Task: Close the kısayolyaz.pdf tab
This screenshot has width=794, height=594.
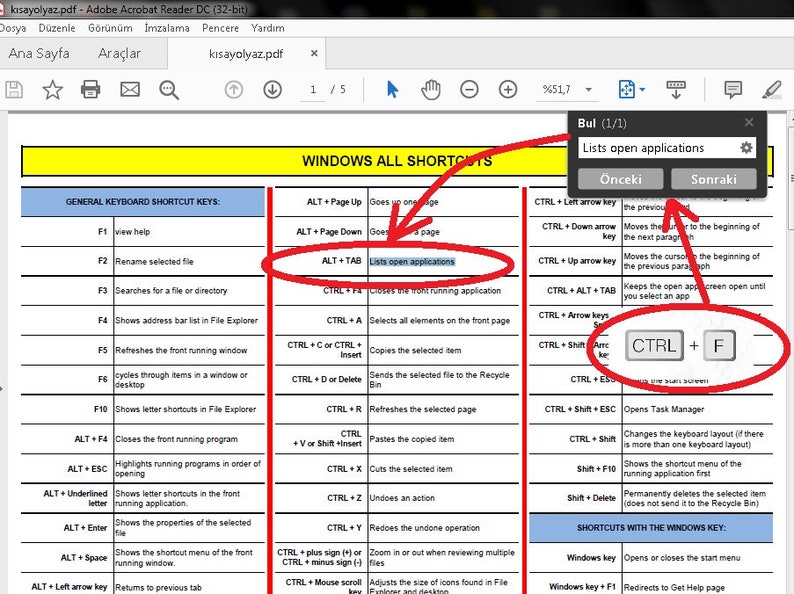Action: pyautogui.click(x=314, y=53)
